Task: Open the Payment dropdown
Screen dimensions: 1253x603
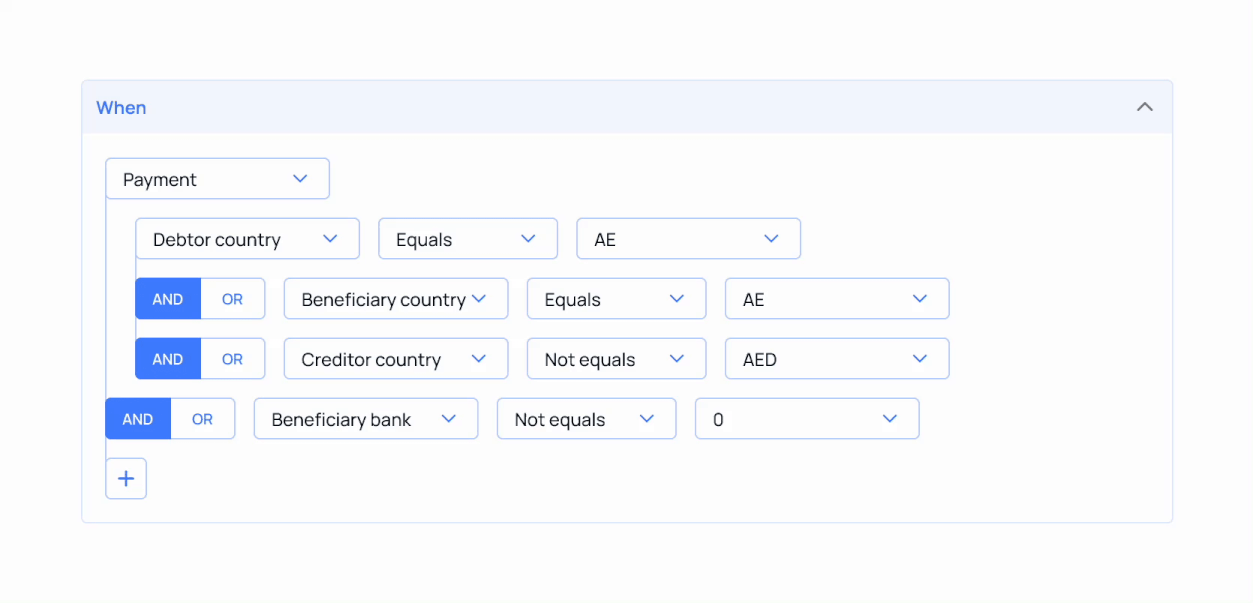Action: tap(217, 179)
